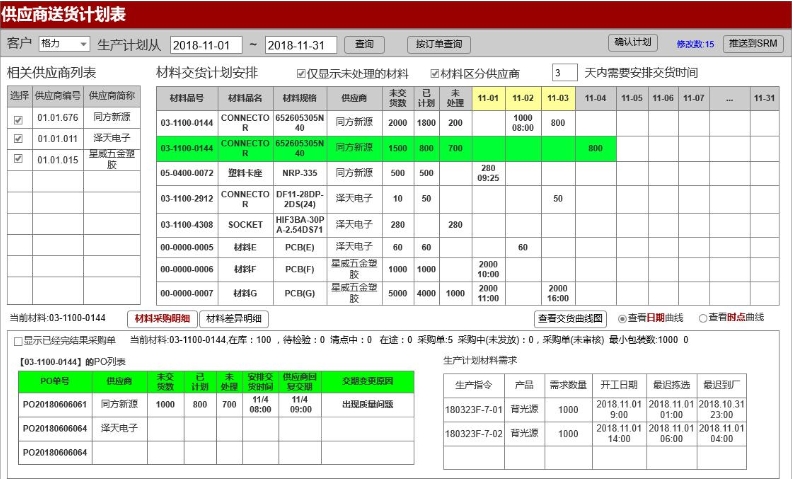The image size is (793, 479).
Task: Click the days input field containing 3
Action: pos(565,73)
